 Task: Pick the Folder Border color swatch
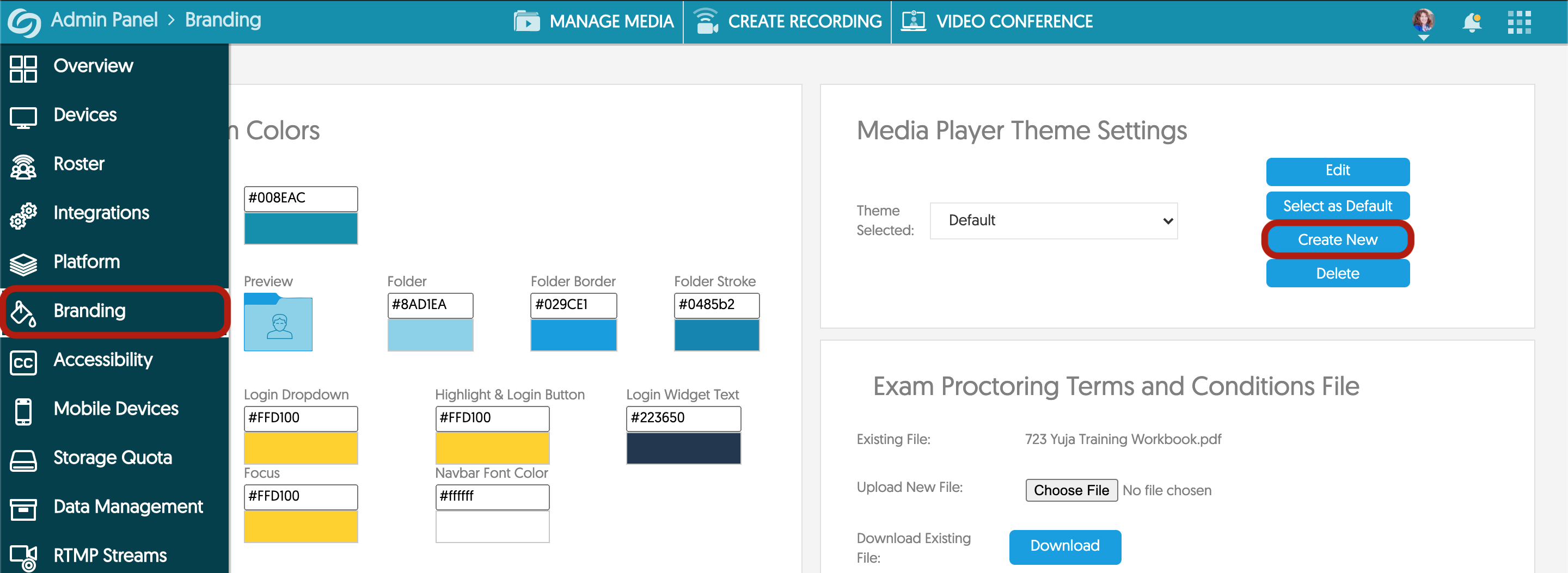click(573, 335)
